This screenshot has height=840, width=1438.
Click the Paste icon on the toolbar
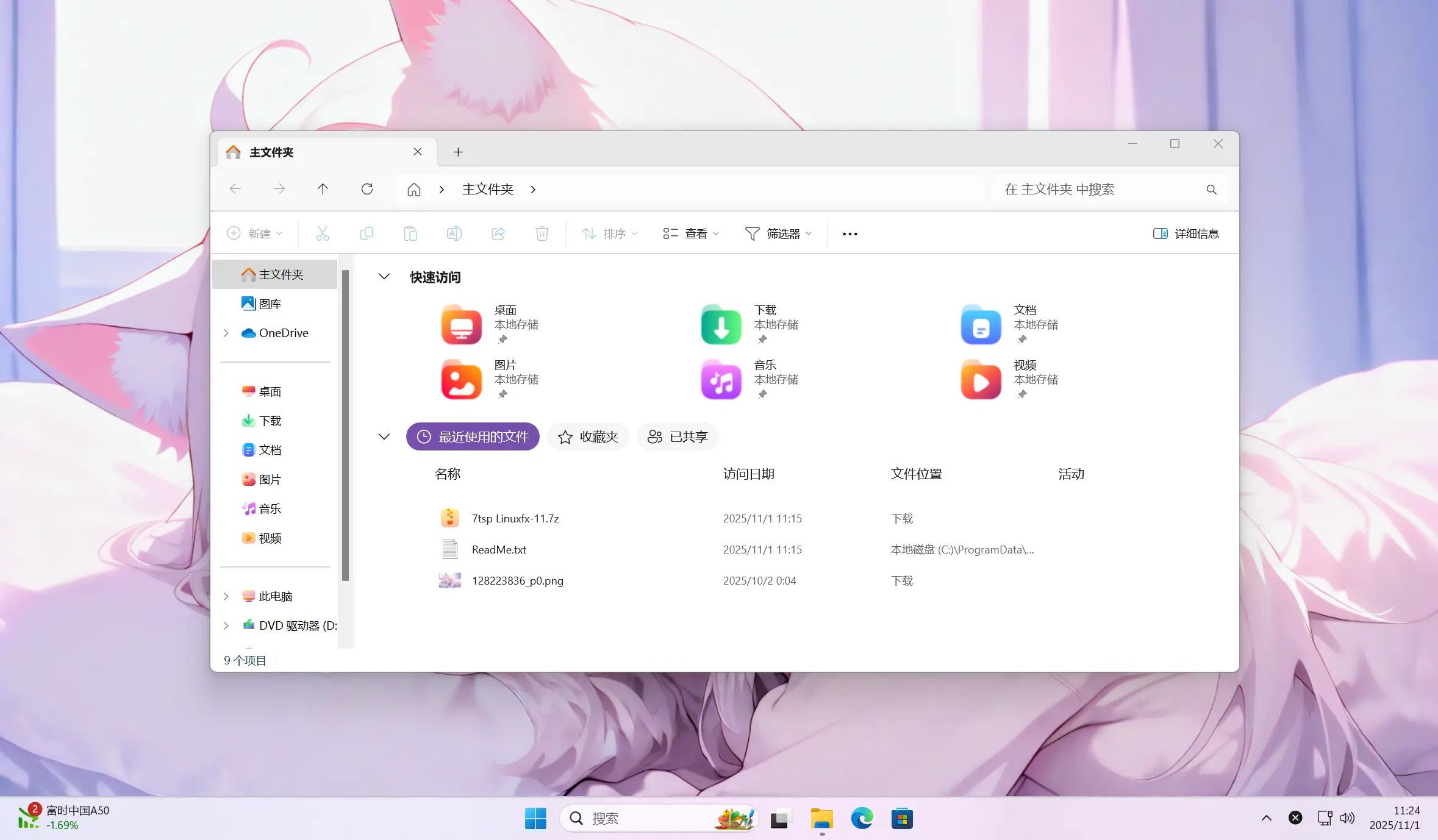point(410,233)
